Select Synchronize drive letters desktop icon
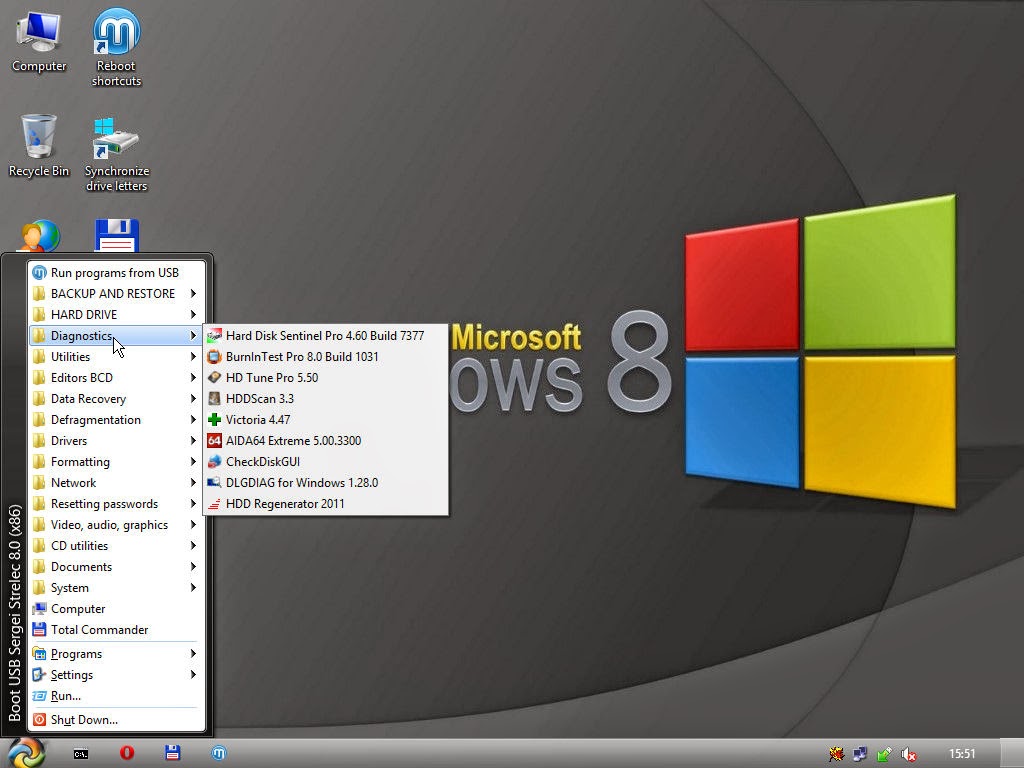 click(x=116, y=153)
